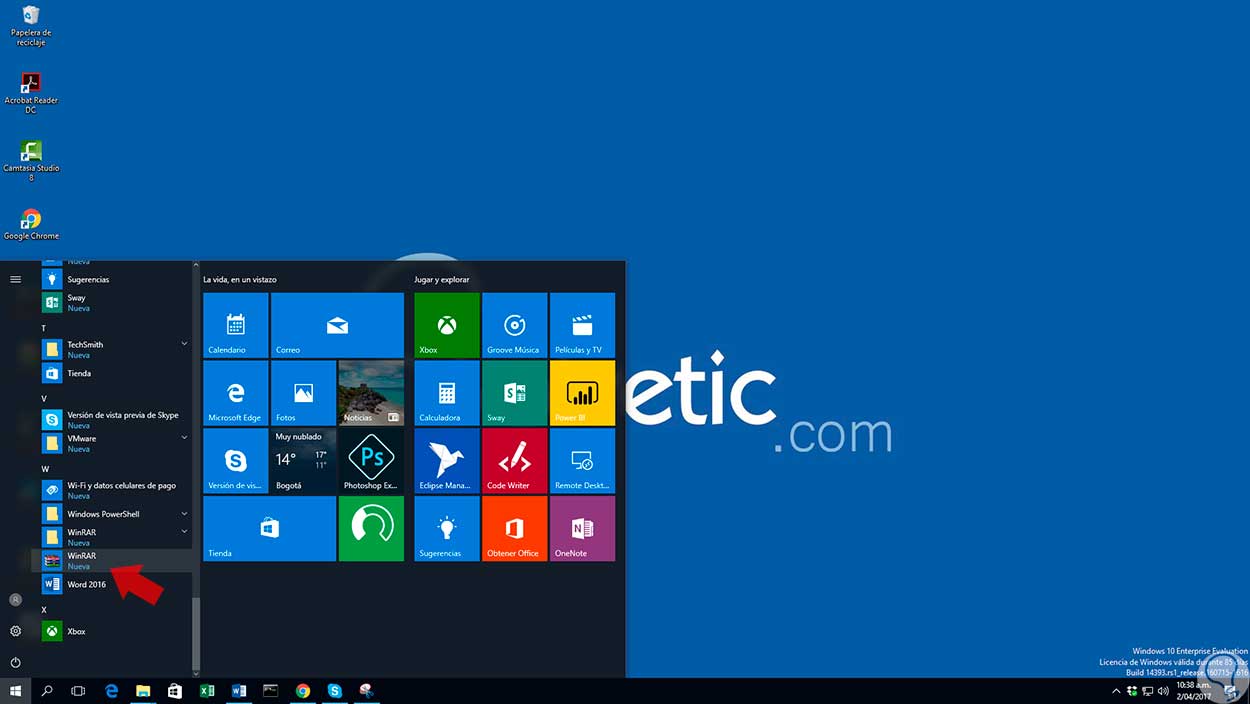Click the Power button in Start menu
Image resolution: width=1250 pixels, height=704 pixels.
point(15,662)
